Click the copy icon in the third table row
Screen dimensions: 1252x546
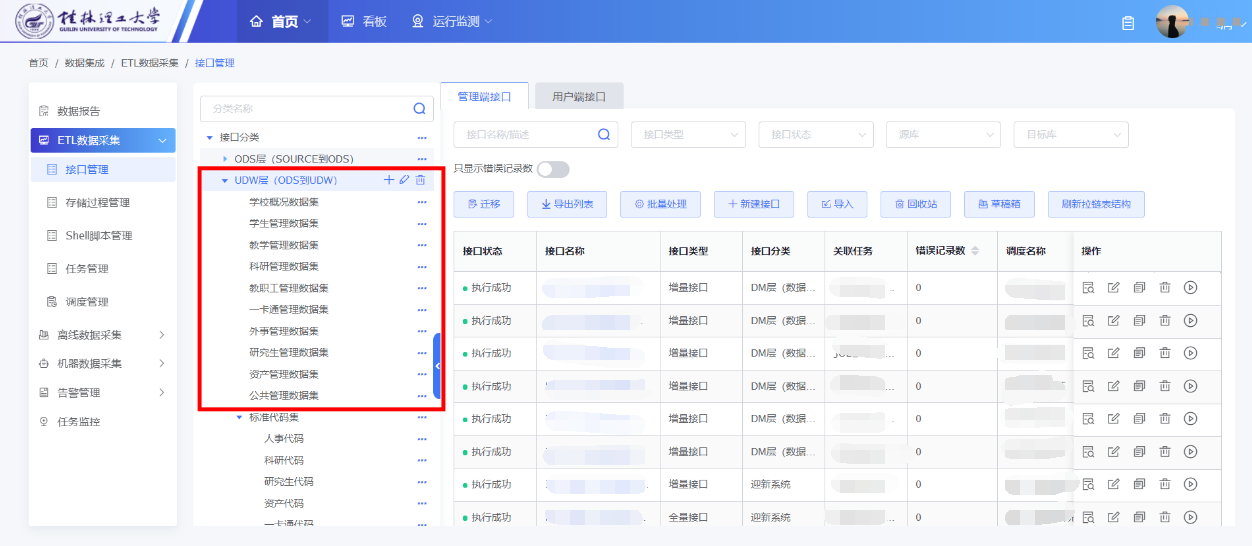(1139, 353)
